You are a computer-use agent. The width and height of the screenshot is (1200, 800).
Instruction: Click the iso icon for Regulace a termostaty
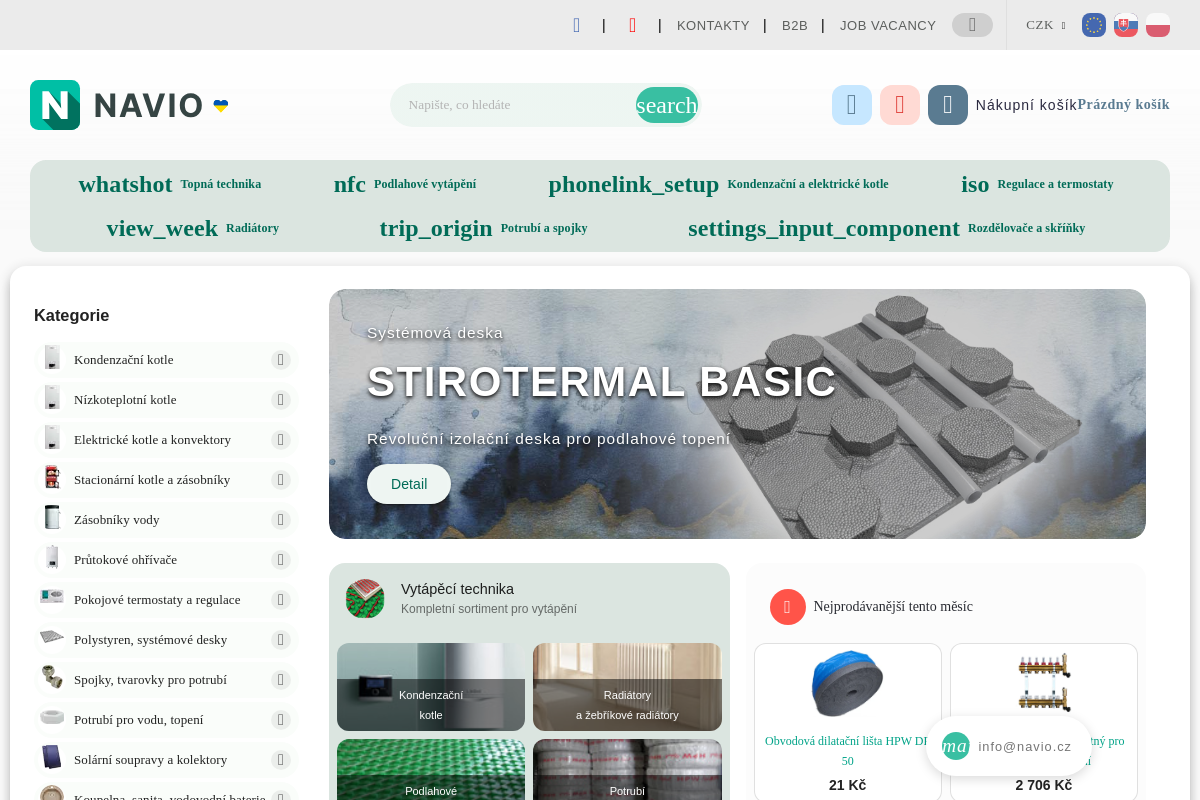[975, 184]
